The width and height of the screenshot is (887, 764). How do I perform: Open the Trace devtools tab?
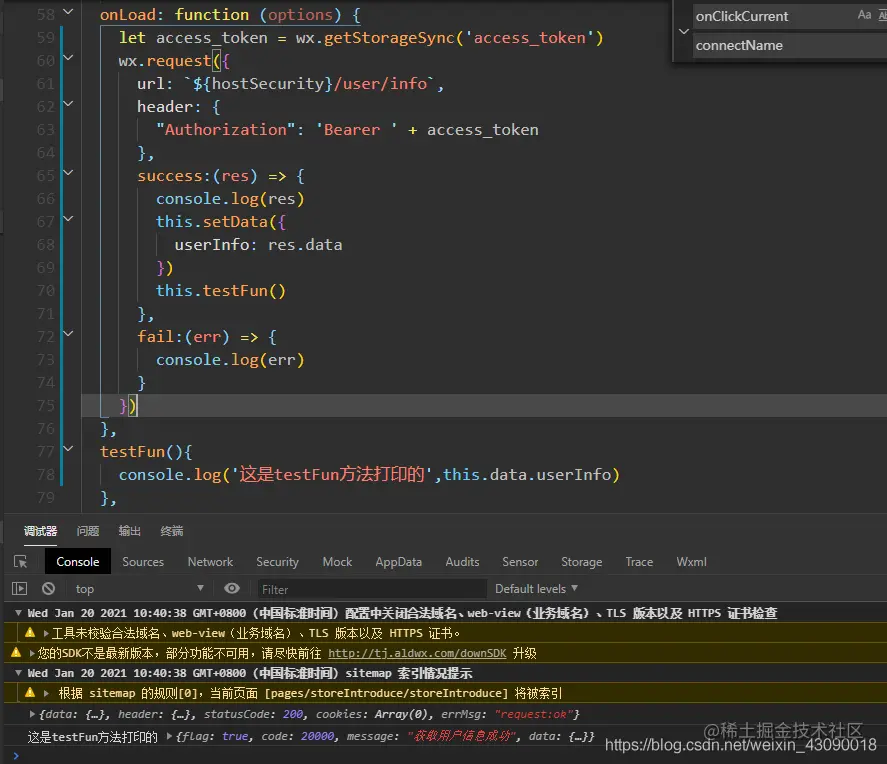[639, 562]
